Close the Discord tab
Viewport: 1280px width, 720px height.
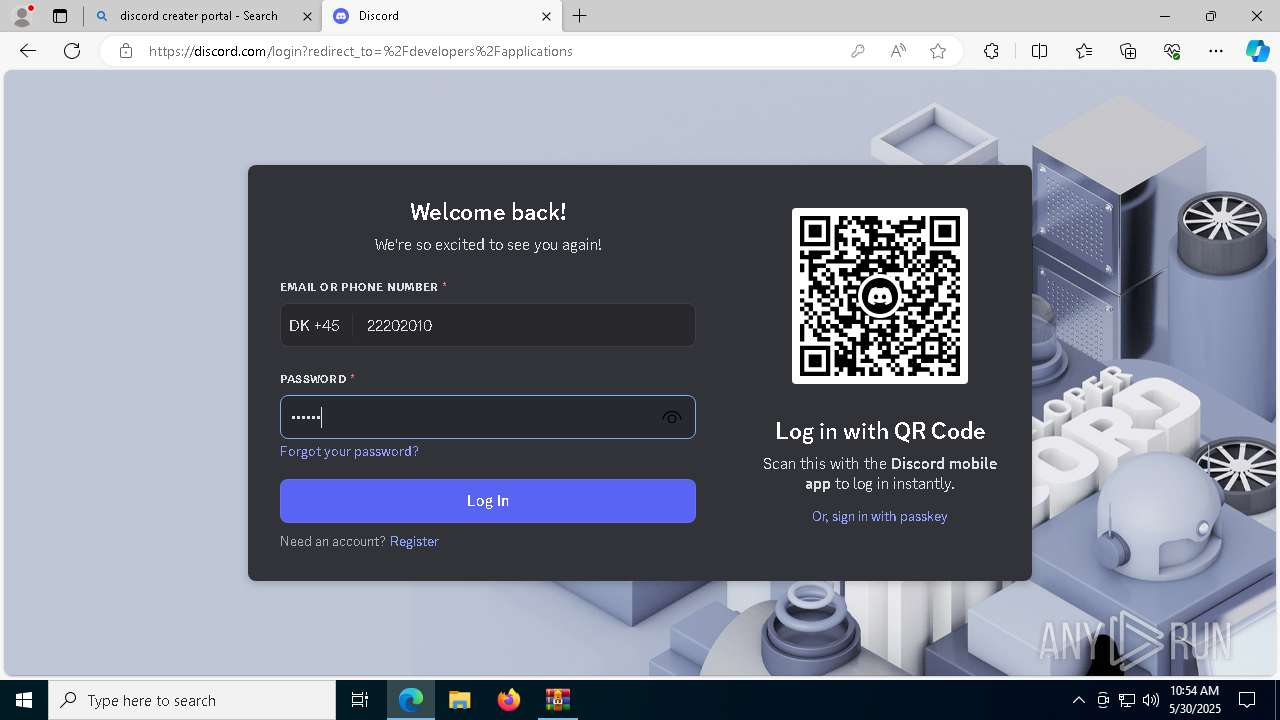(x=546, y=16)
